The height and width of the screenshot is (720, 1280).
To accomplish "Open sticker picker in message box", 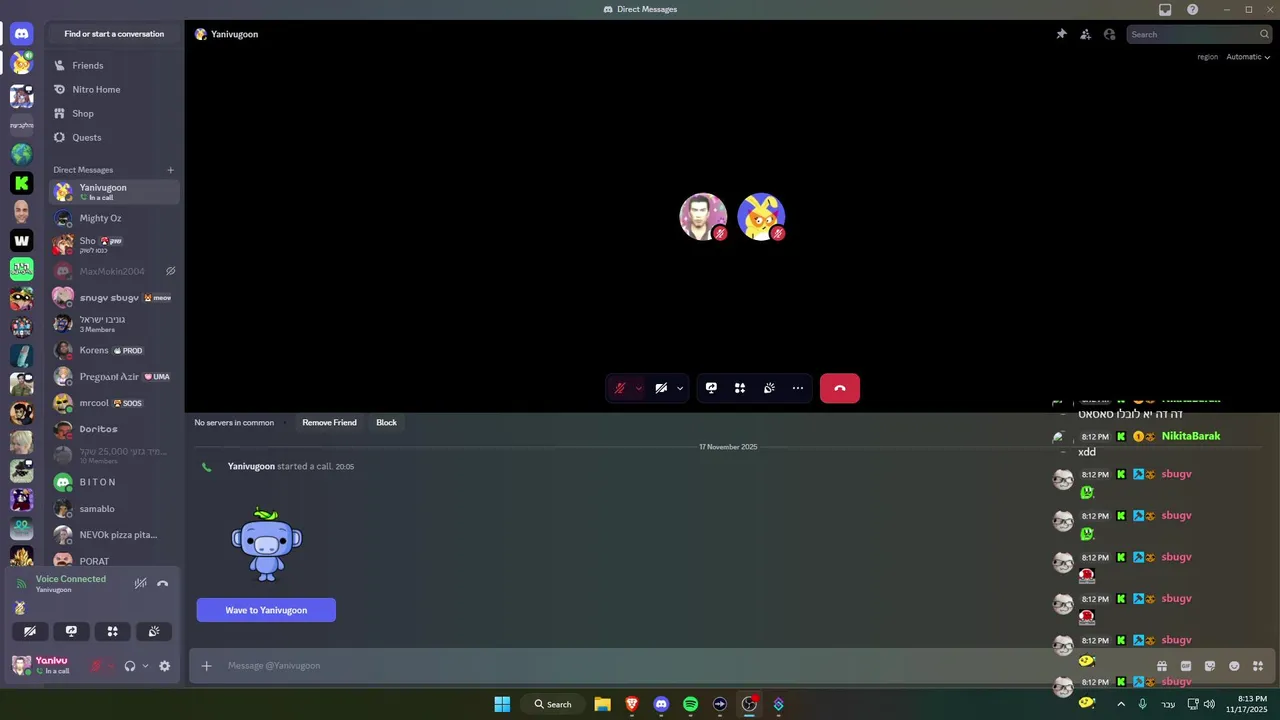I will pos(1210,666).
